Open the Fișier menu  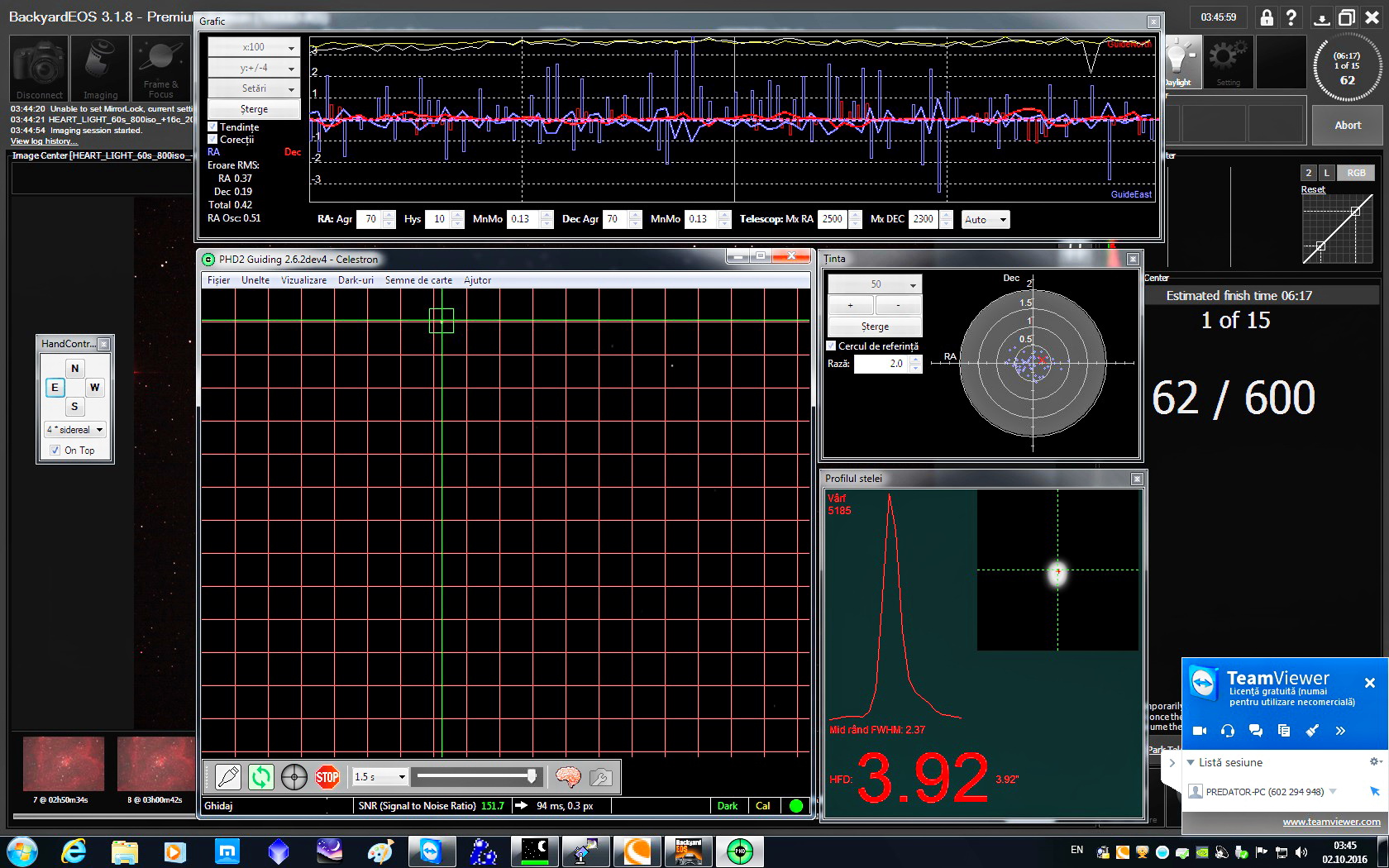click(218, 280)
